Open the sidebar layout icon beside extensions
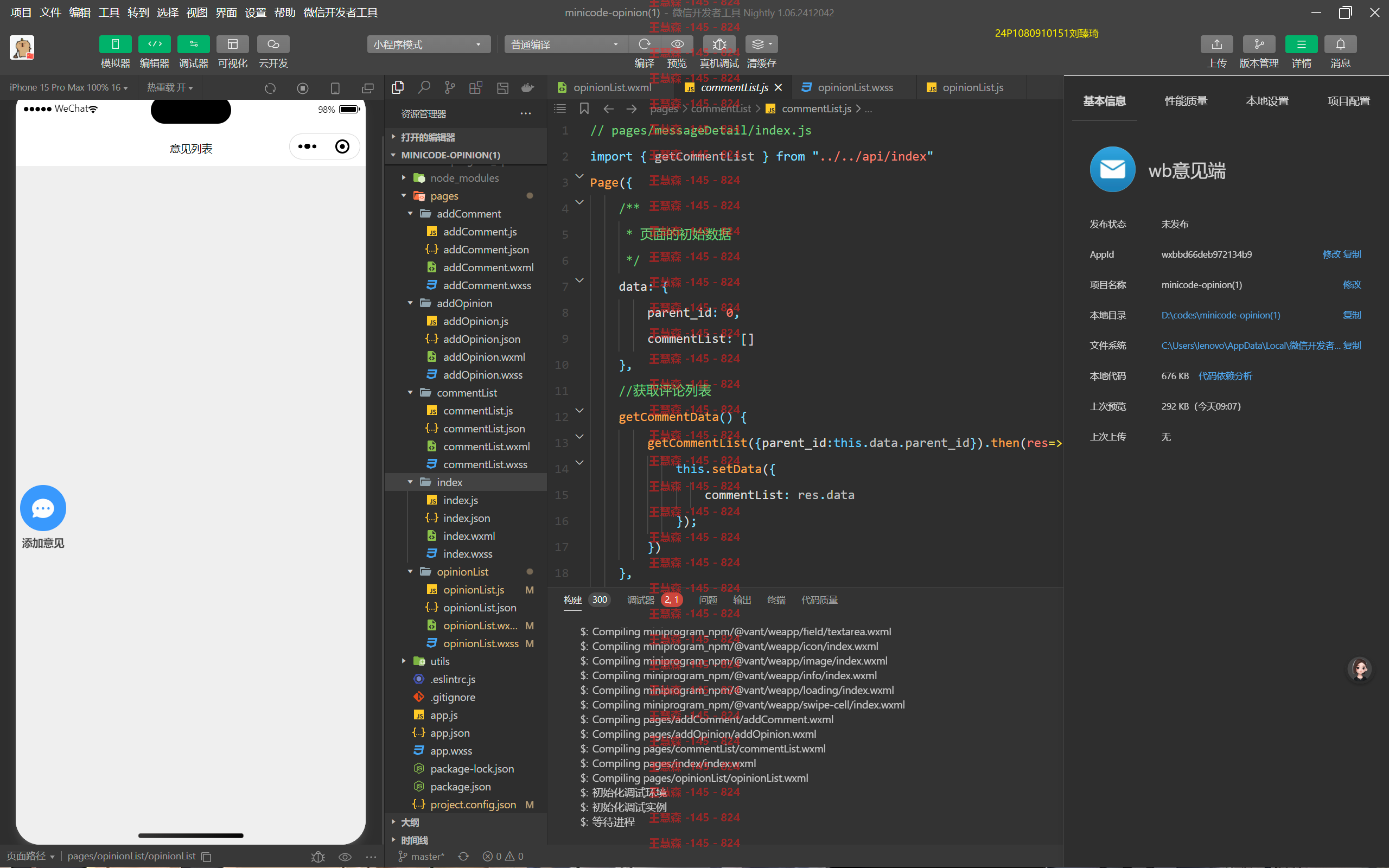Screen dimensions: 1389x868 point(503,87)
